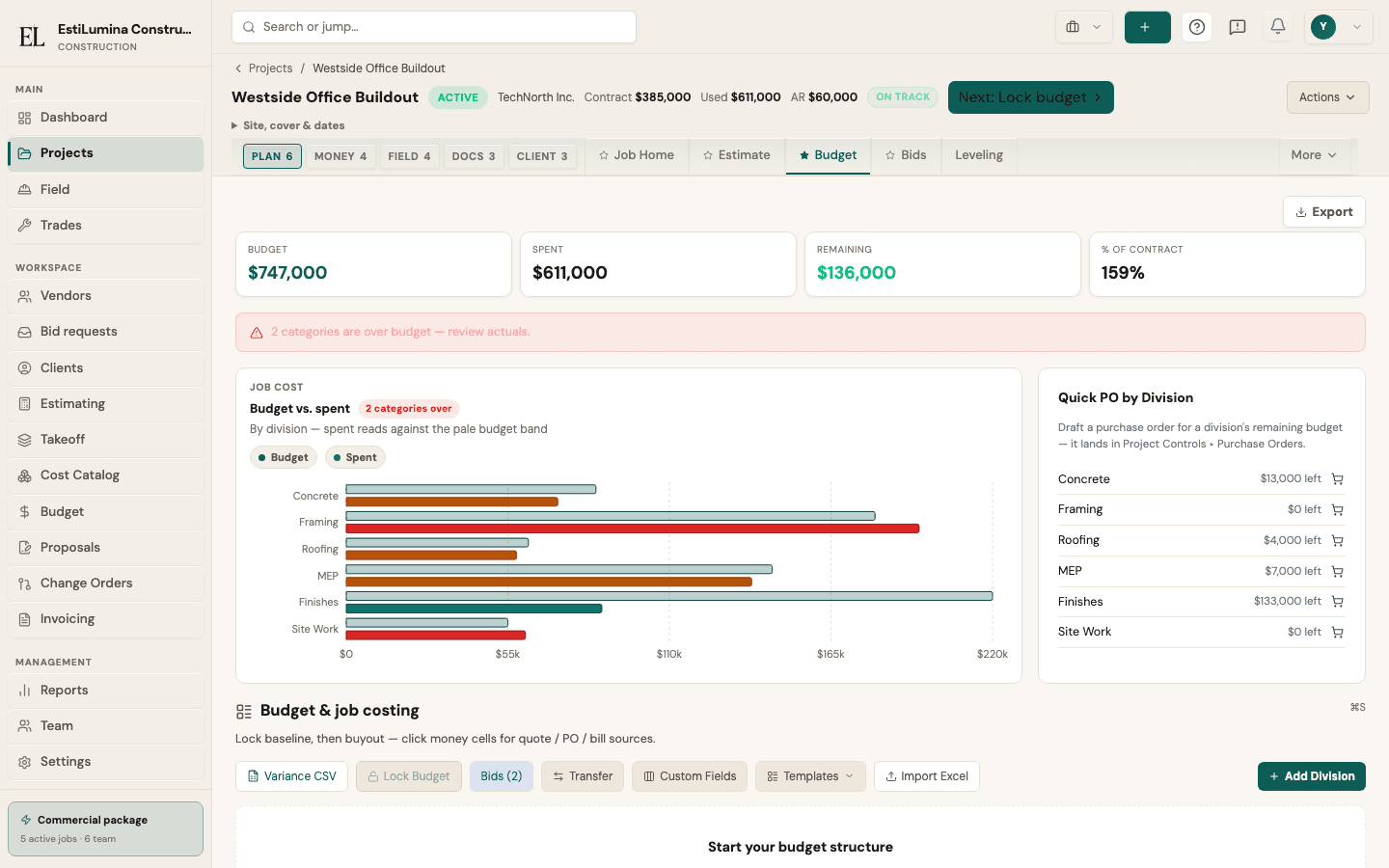The width and height of the screenshot is (1389, 868).
Task: Toggle the Budget legend series
Action: (283, 457)
